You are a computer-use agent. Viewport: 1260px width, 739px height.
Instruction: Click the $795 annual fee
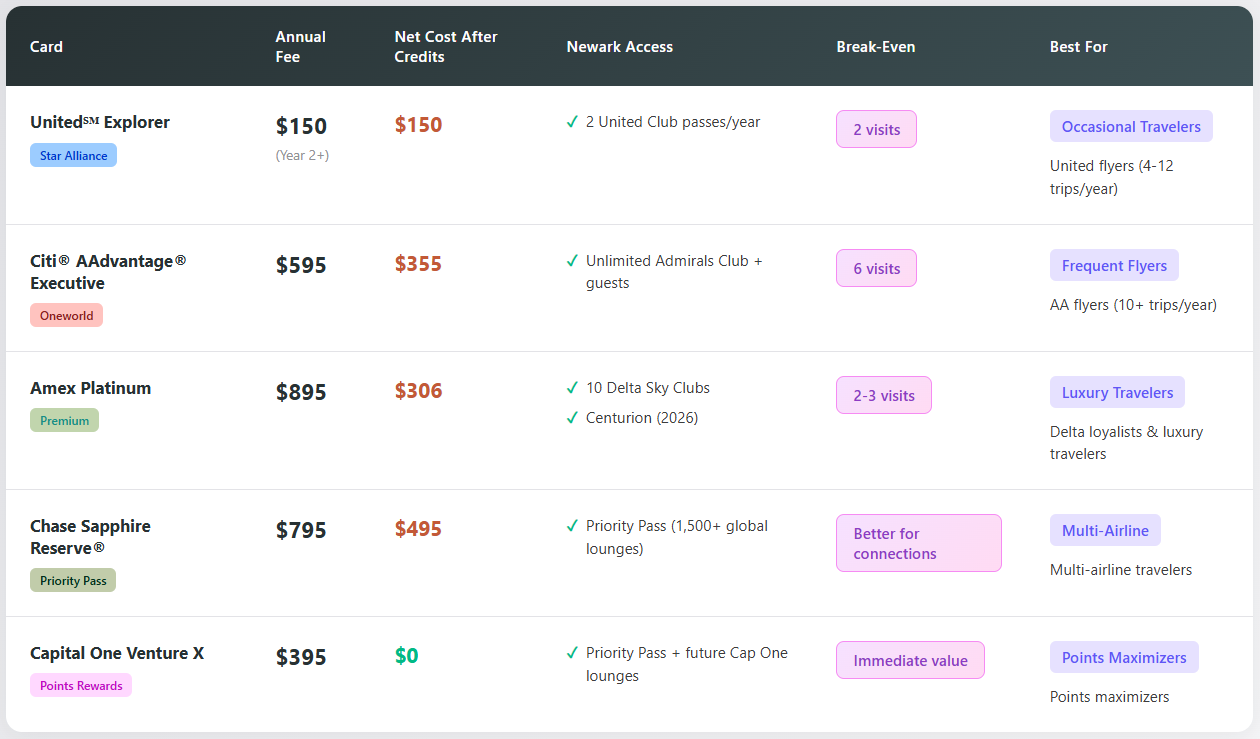301,530
